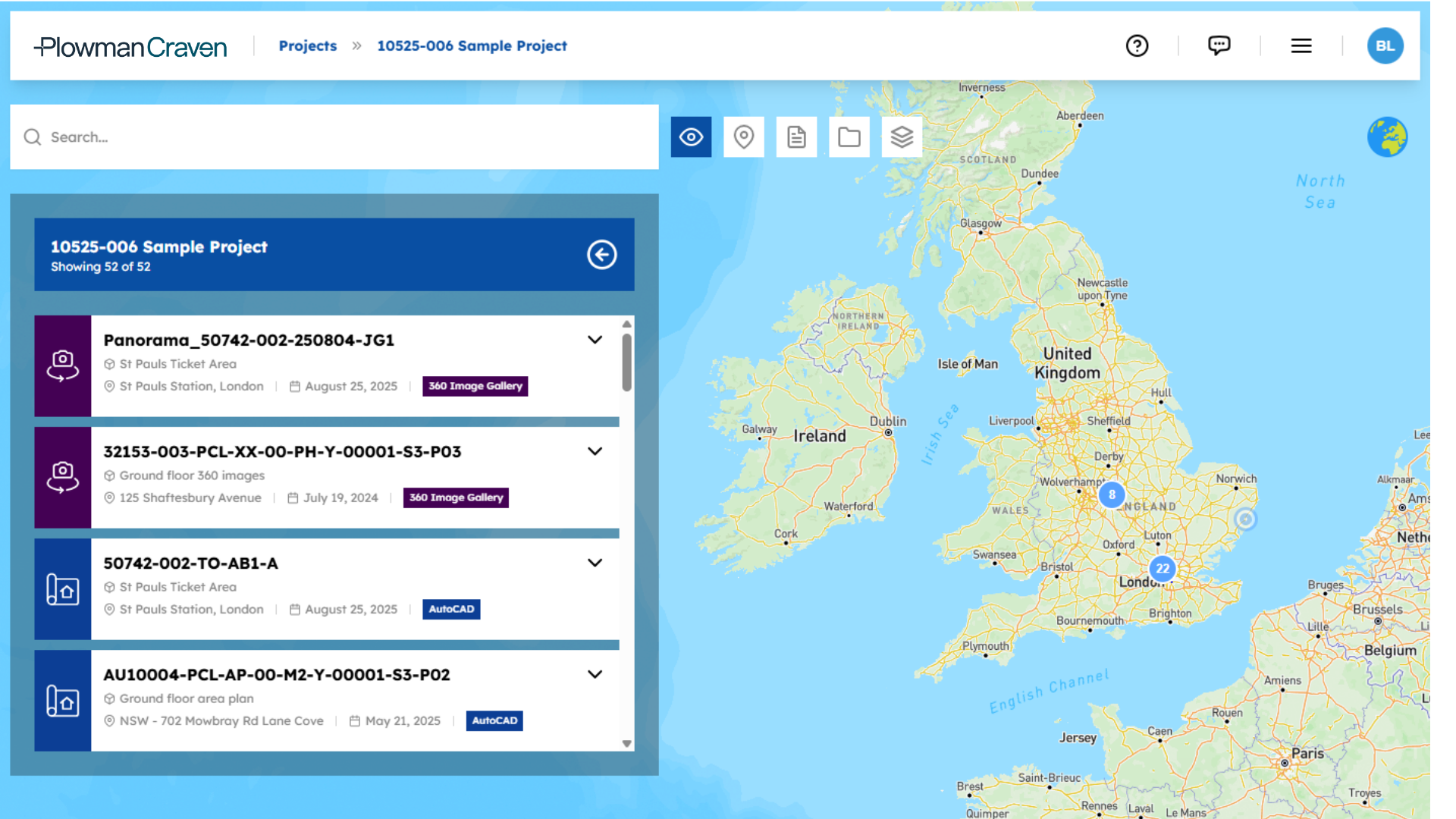Open the chat feedback icon
The height and width of the screenshot is (819, 1456).
click(x=1219, y=46)
